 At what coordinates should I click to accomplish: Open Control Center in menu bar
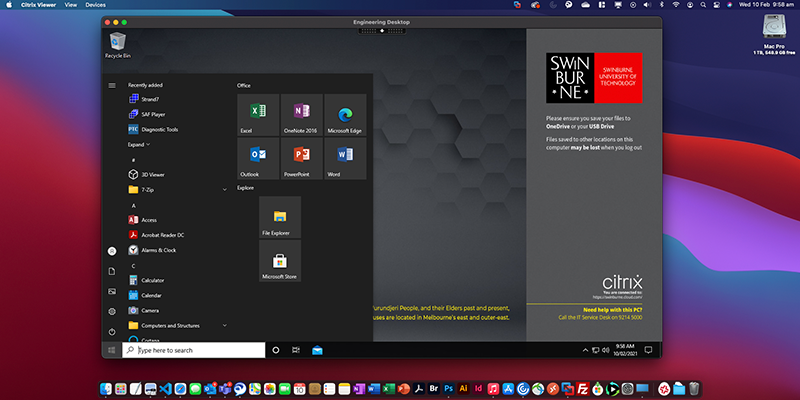pyautogui.click(x=716, y=5)
